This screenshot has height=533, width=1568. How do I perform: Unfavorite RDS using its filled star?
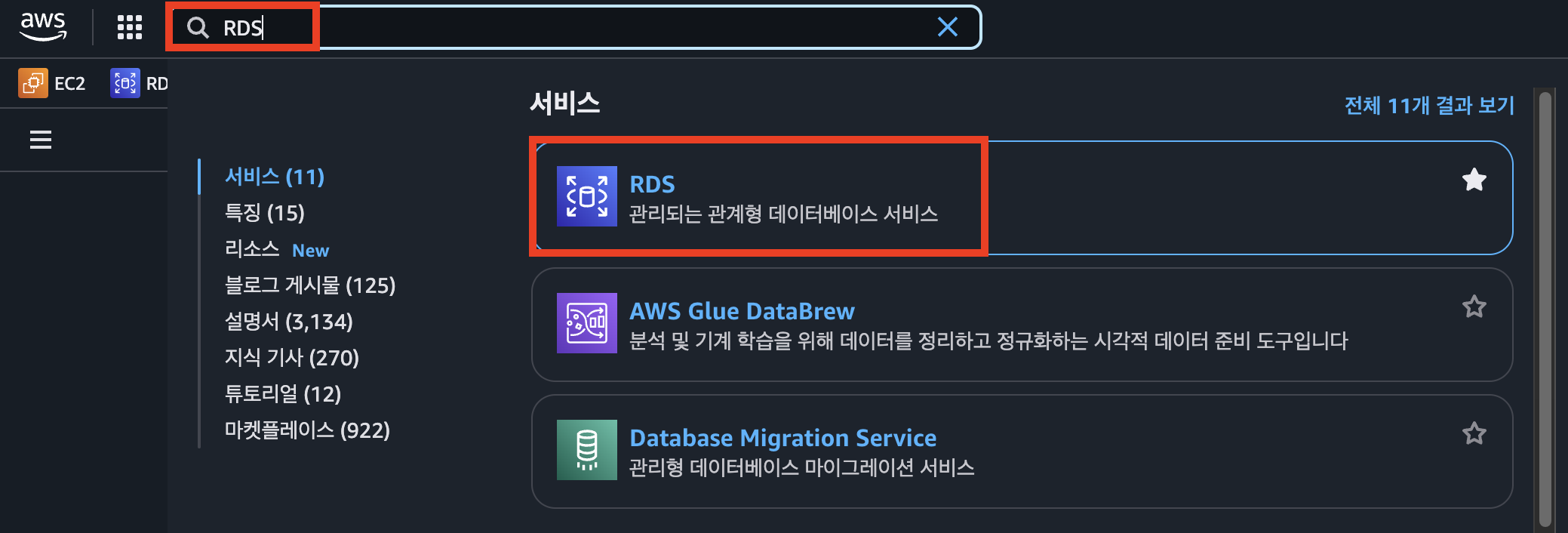[x=1474, y=180]
